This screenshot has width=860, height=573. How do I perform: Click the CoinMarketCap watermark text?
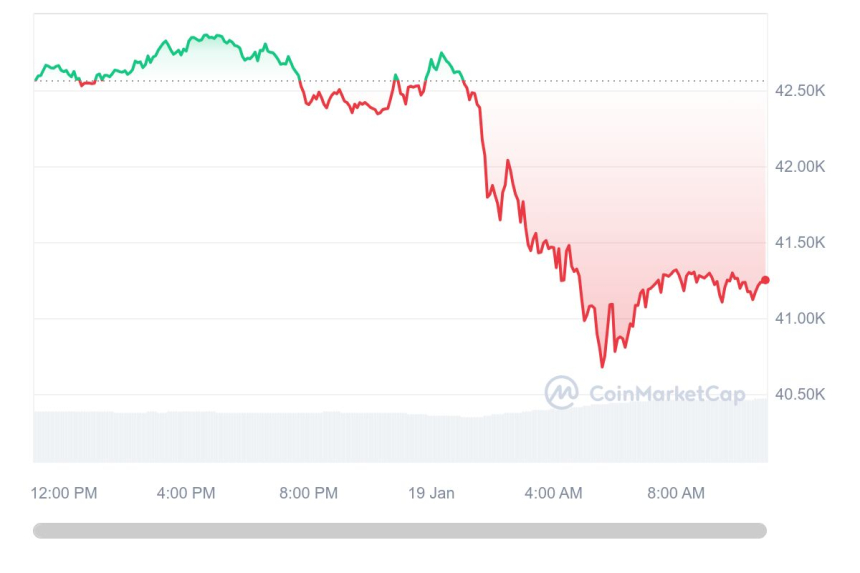(x=667, y=394)
